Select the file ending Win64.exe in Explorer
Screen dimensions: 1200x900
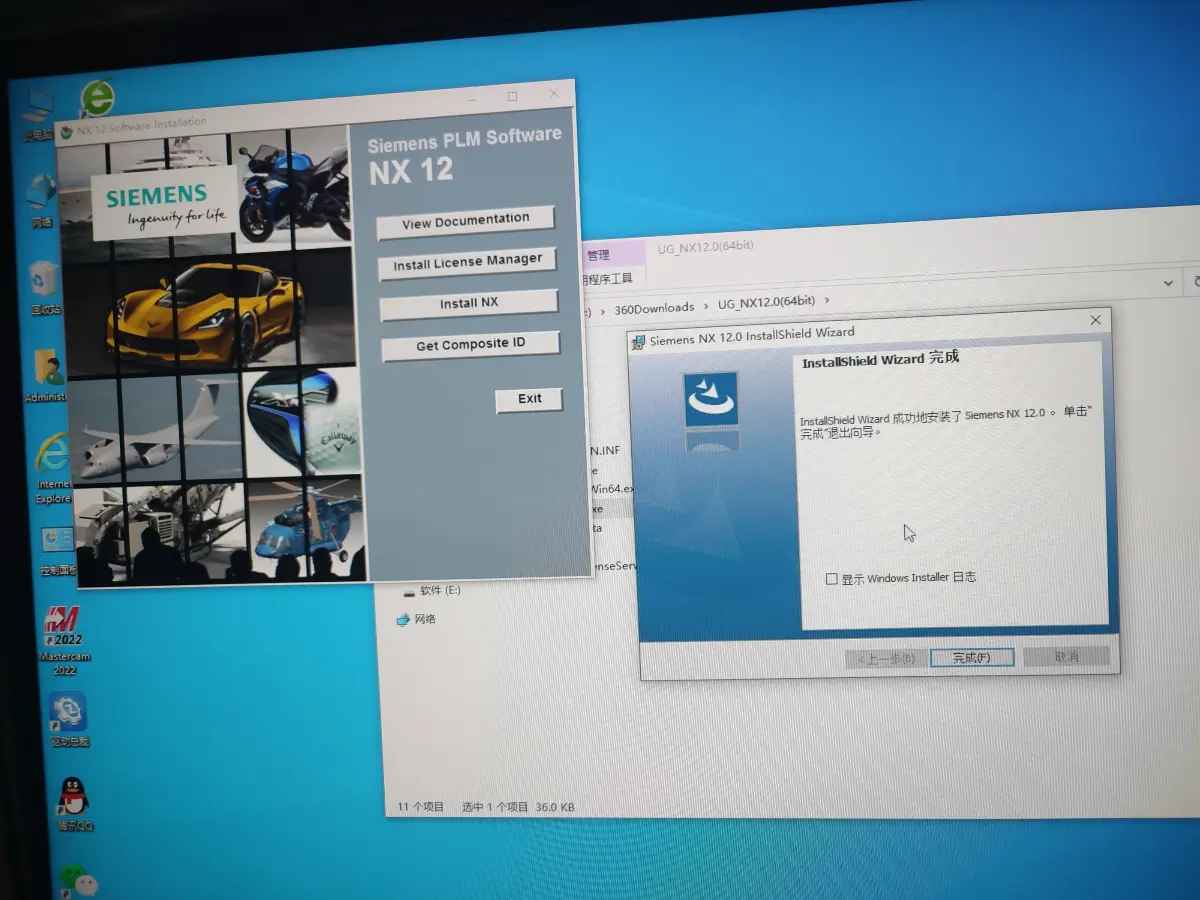point(612,489)
